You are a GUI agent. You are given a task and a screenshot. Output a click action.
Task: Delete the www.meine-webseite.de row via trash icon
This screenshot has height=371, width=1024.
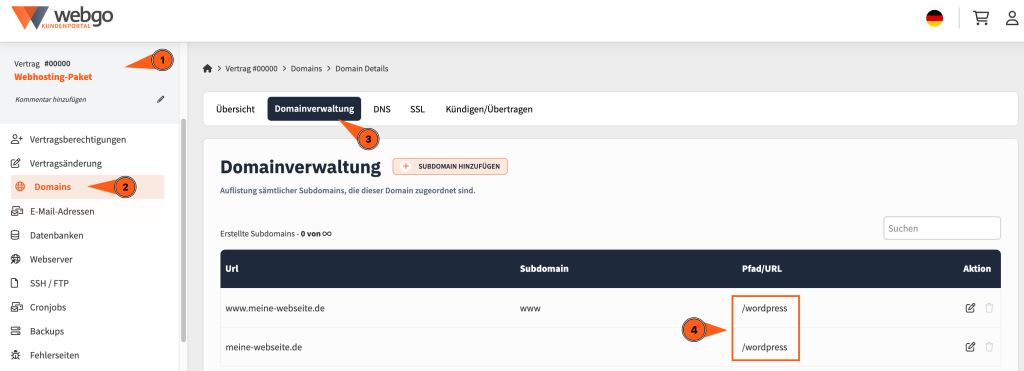tap(989, 308)
